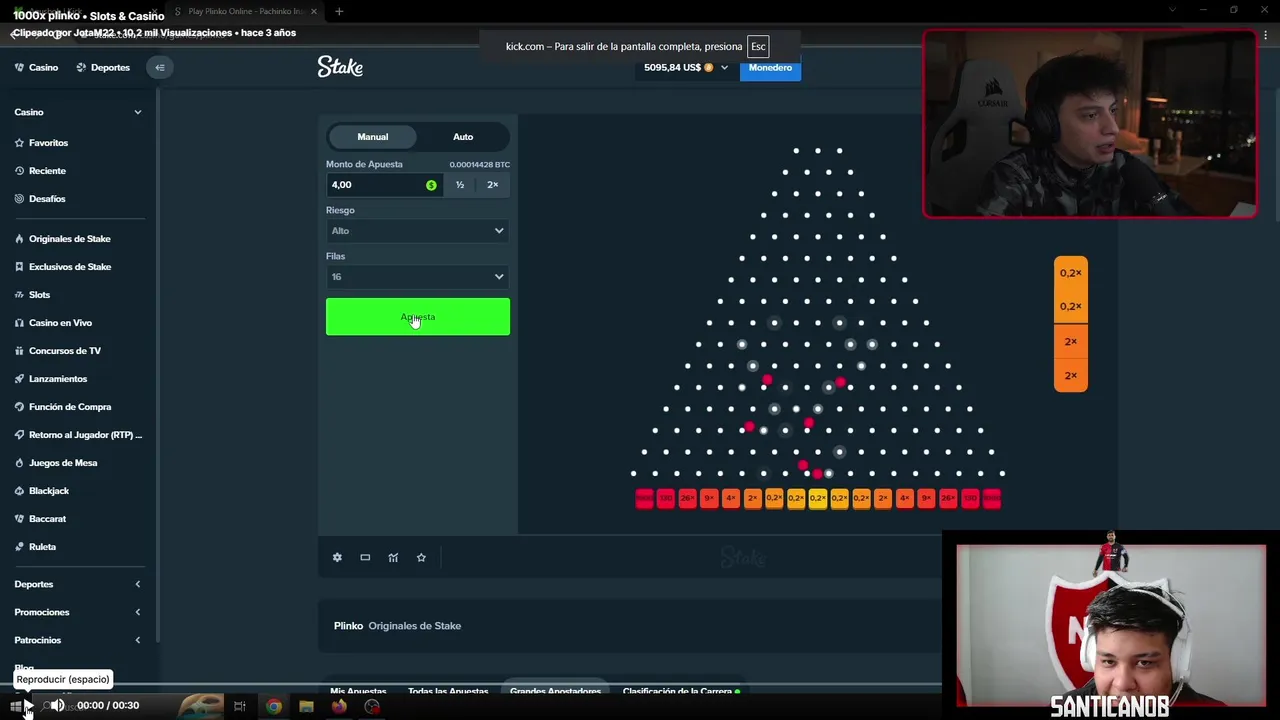
Task: Open Juegos de Mesa
Action: pos(55,463)
